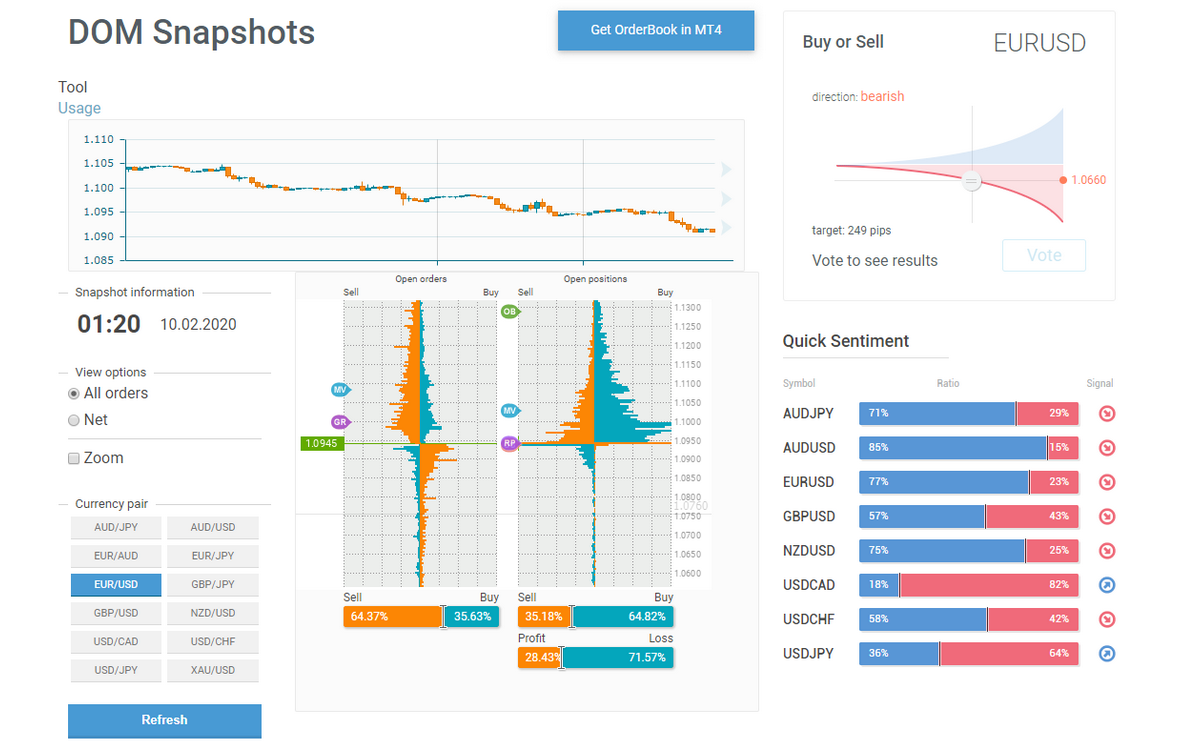Viewport: 1200px width, 750px height.
Task: Enable the Zoom checkbox
Action: (73, 457)
